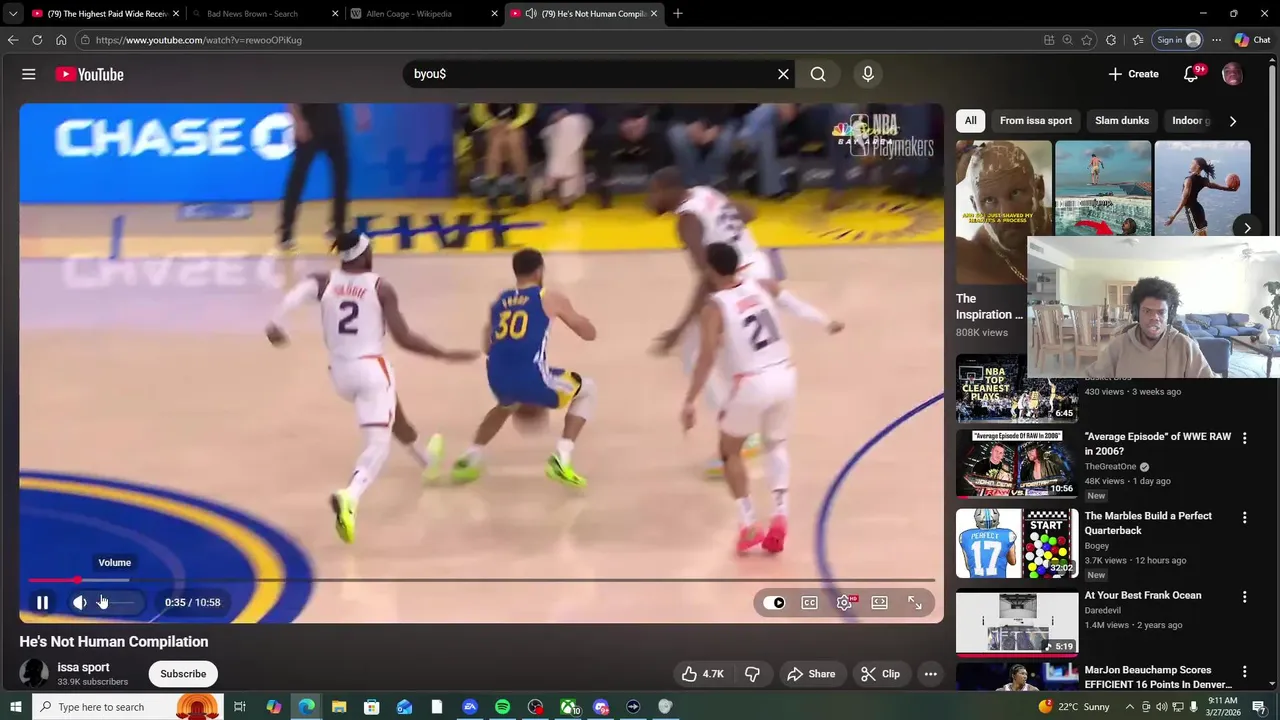Run the search with the magnifier button
The width and height of the screenshot is (1280, 720).
pyautogui.click(x=818, y=74)
